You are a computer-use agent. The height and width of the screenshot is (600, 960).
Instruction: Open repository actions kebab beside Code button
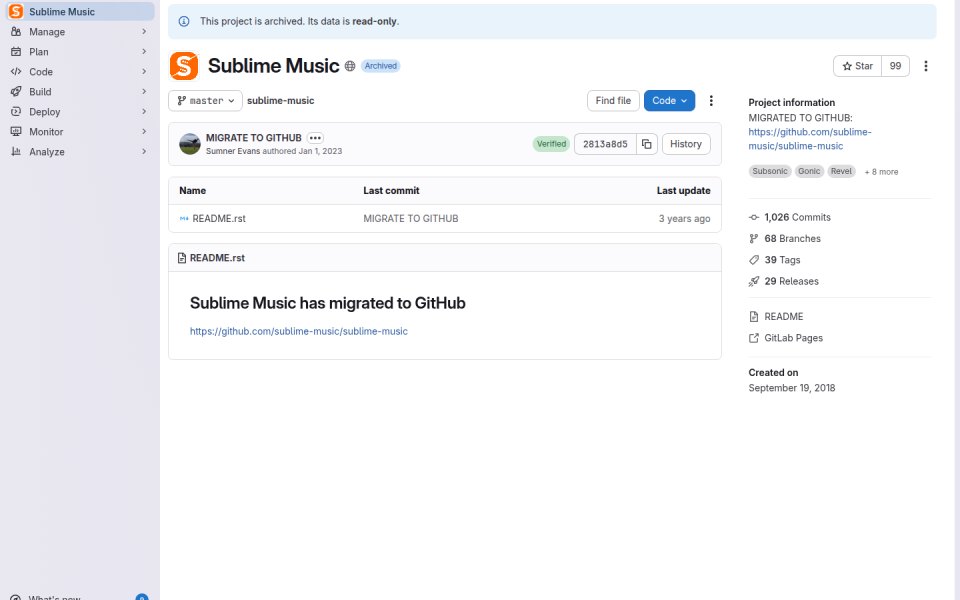click(x=711, y=101)
